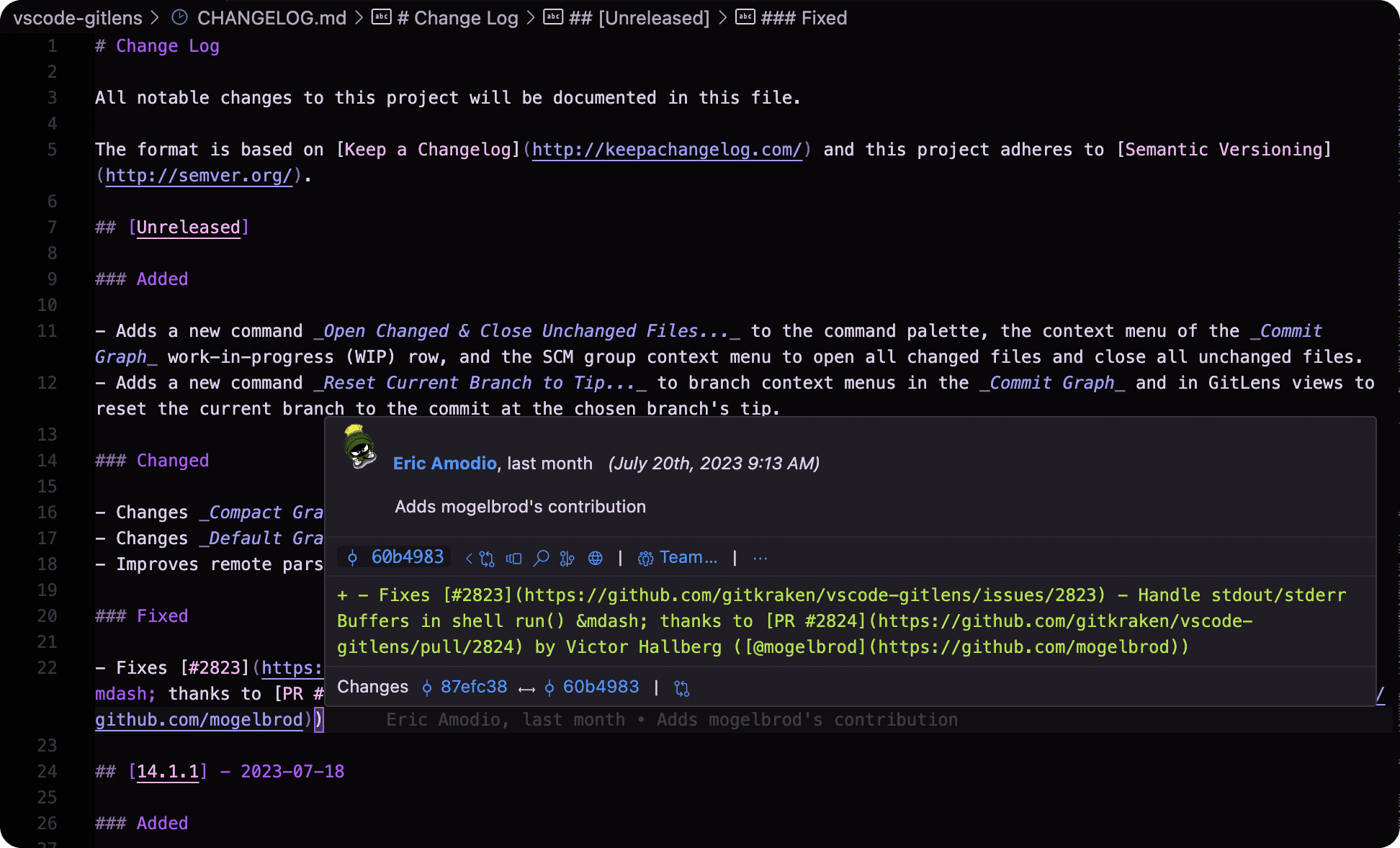Click the compare changes icon after 60b4983
The width and height of the screenshot is (1400, 848).
point(681,688)
